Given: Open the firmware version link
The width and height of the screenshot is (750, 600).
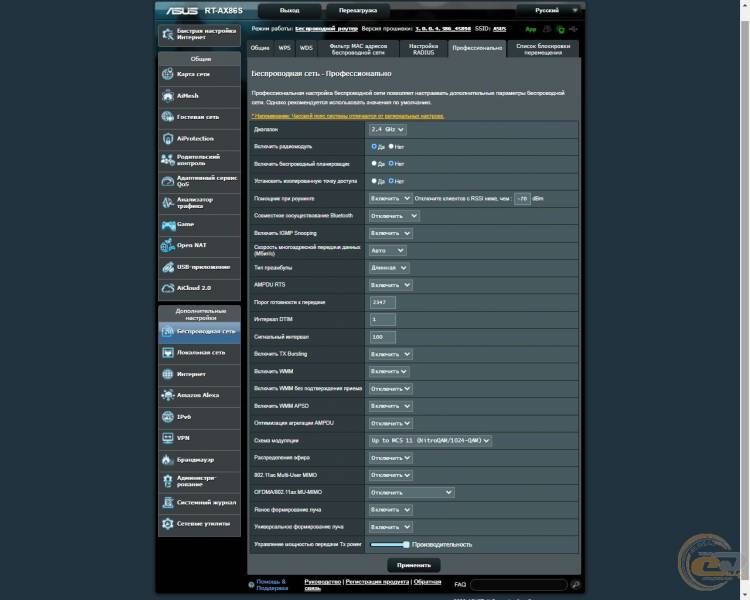Looking at the screenshot, I should [x=443, y=29].
